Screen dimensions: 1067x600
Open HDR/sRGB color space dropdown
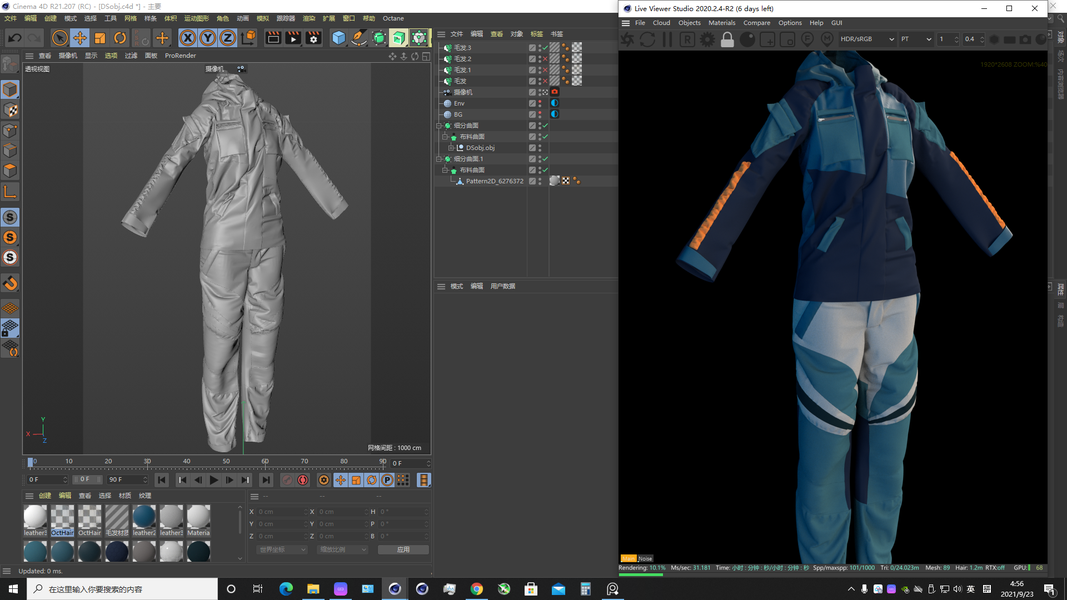pyautogui.click(x=867, y=39)
